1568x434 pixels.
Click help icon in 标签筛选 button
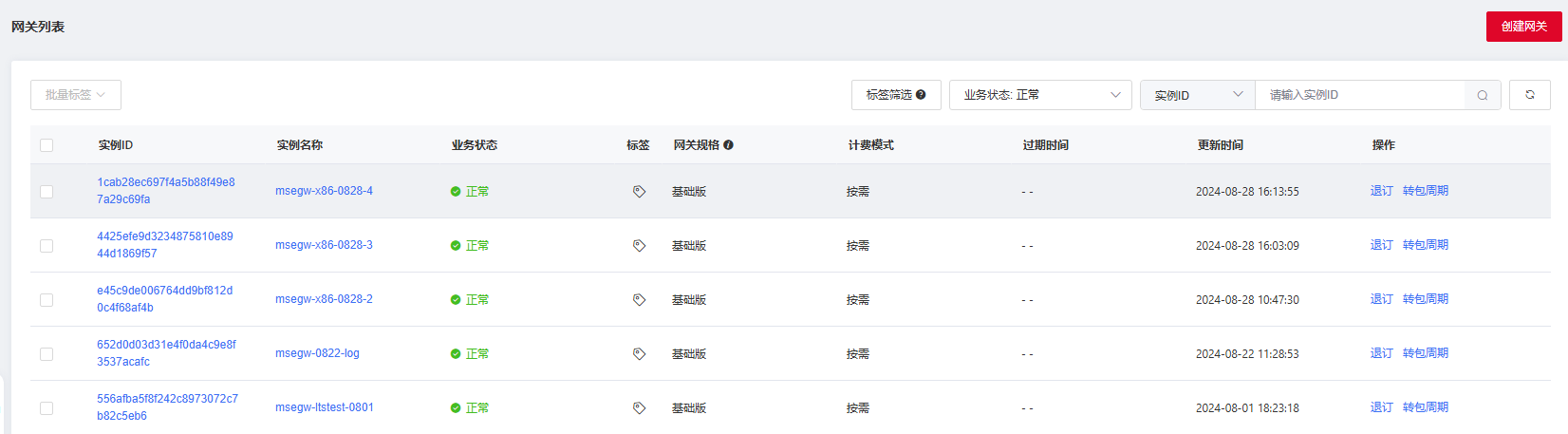pos(921,95)
